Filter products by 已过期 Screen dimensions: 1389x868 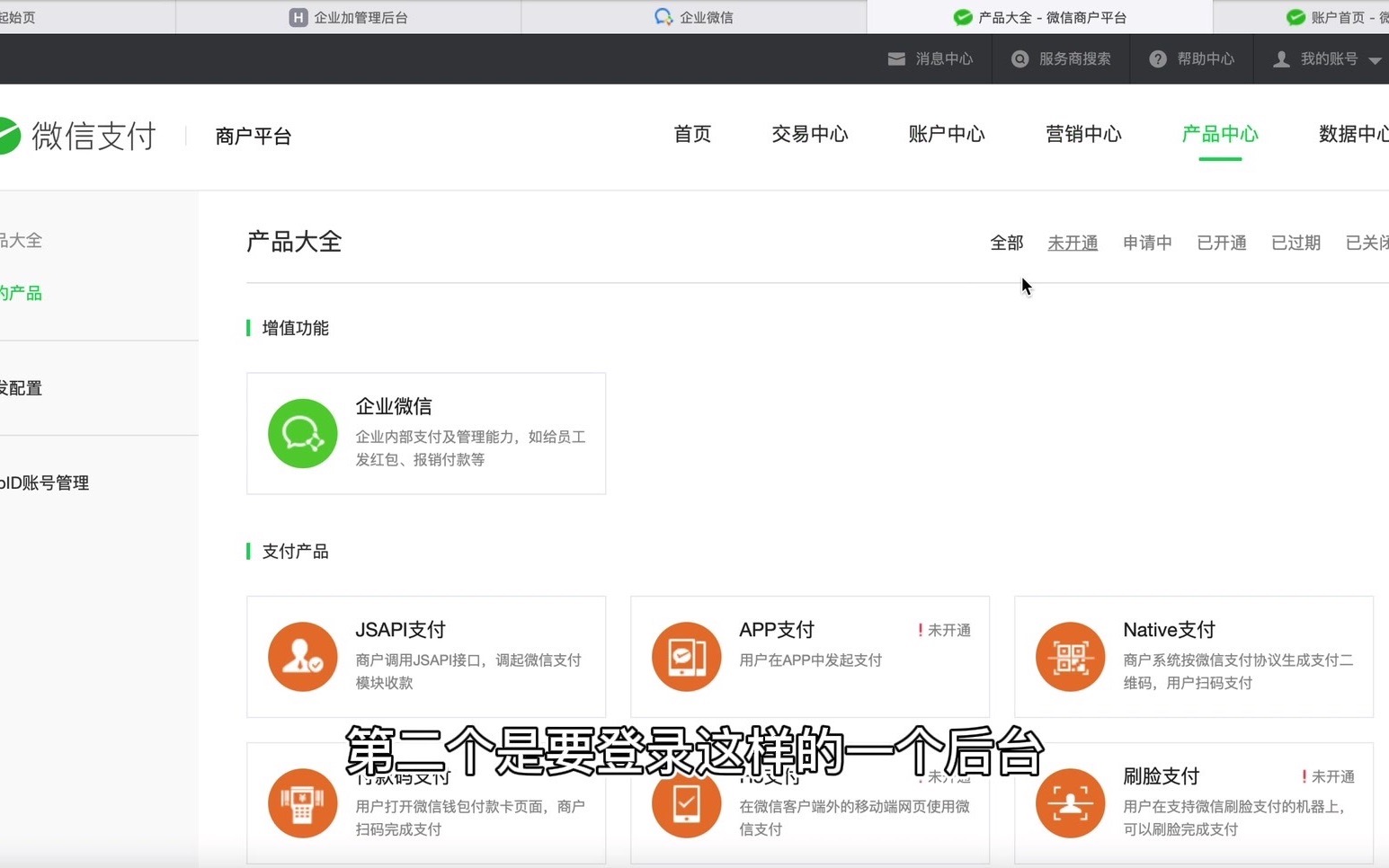coord(1296,243)
